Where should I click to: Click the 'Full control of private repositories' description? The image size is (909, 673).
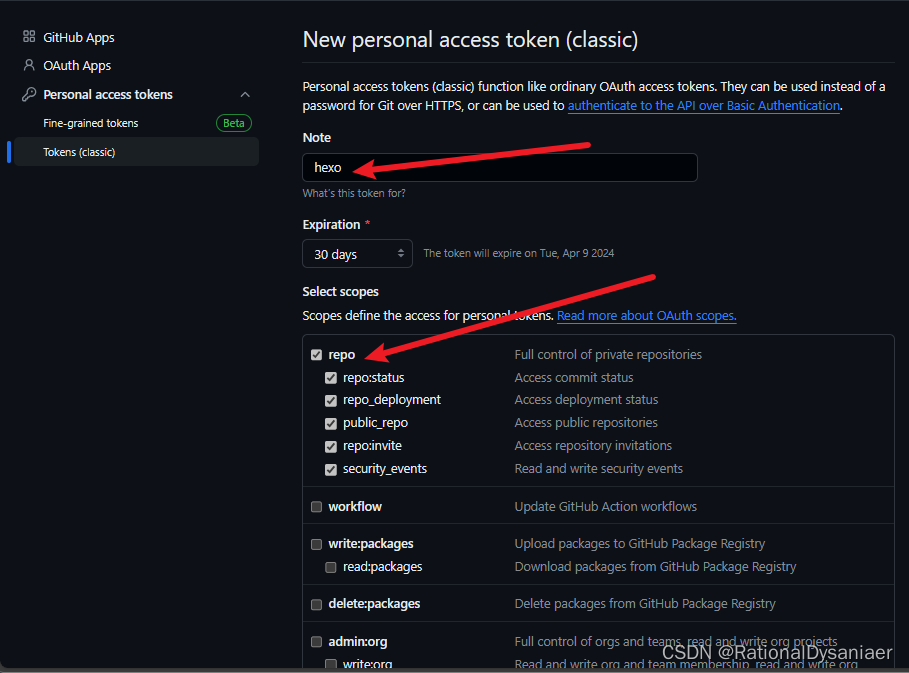tap(608, 355)
